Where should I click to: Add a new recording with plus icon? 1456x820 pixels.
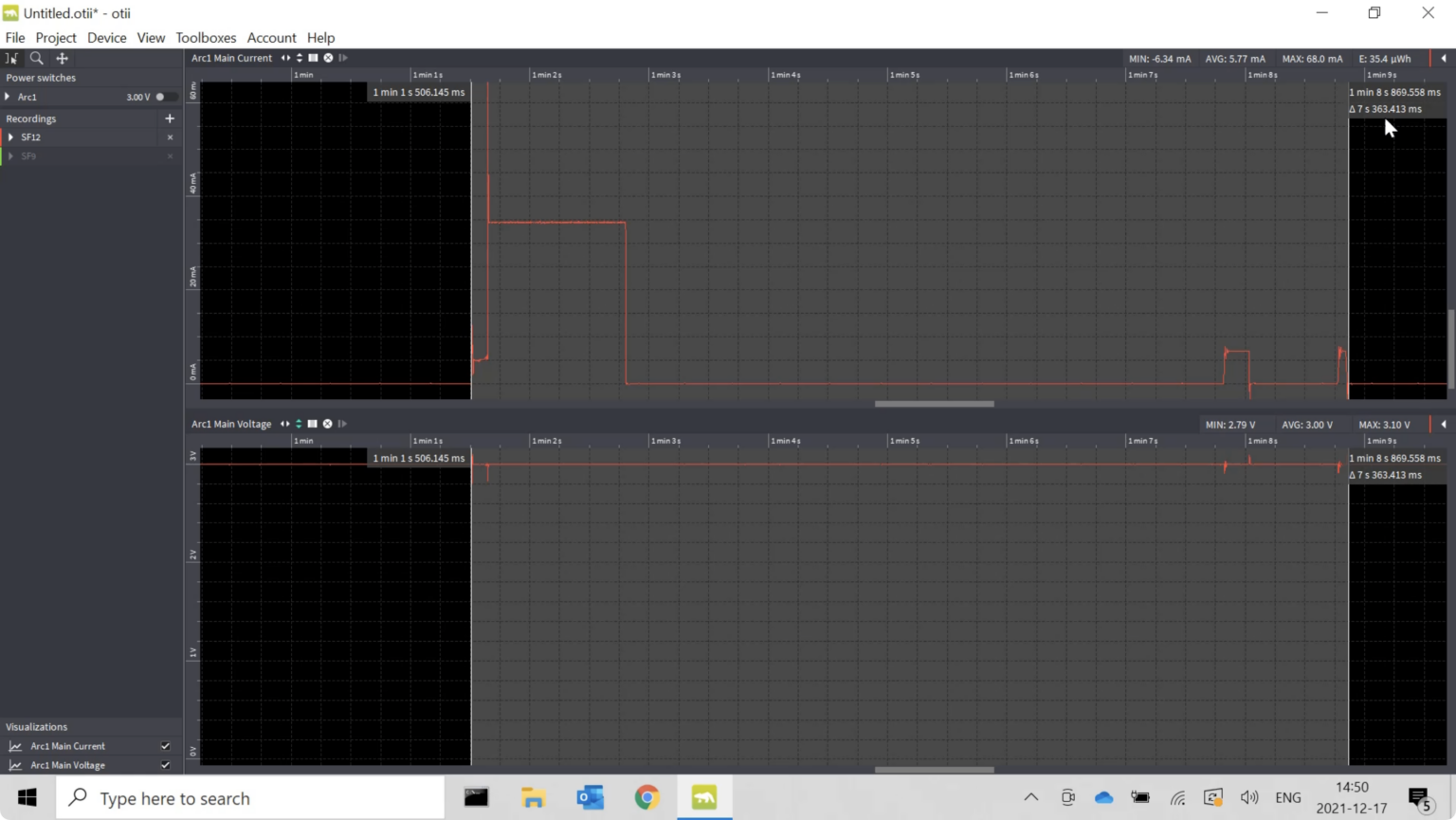click(170, 118)
